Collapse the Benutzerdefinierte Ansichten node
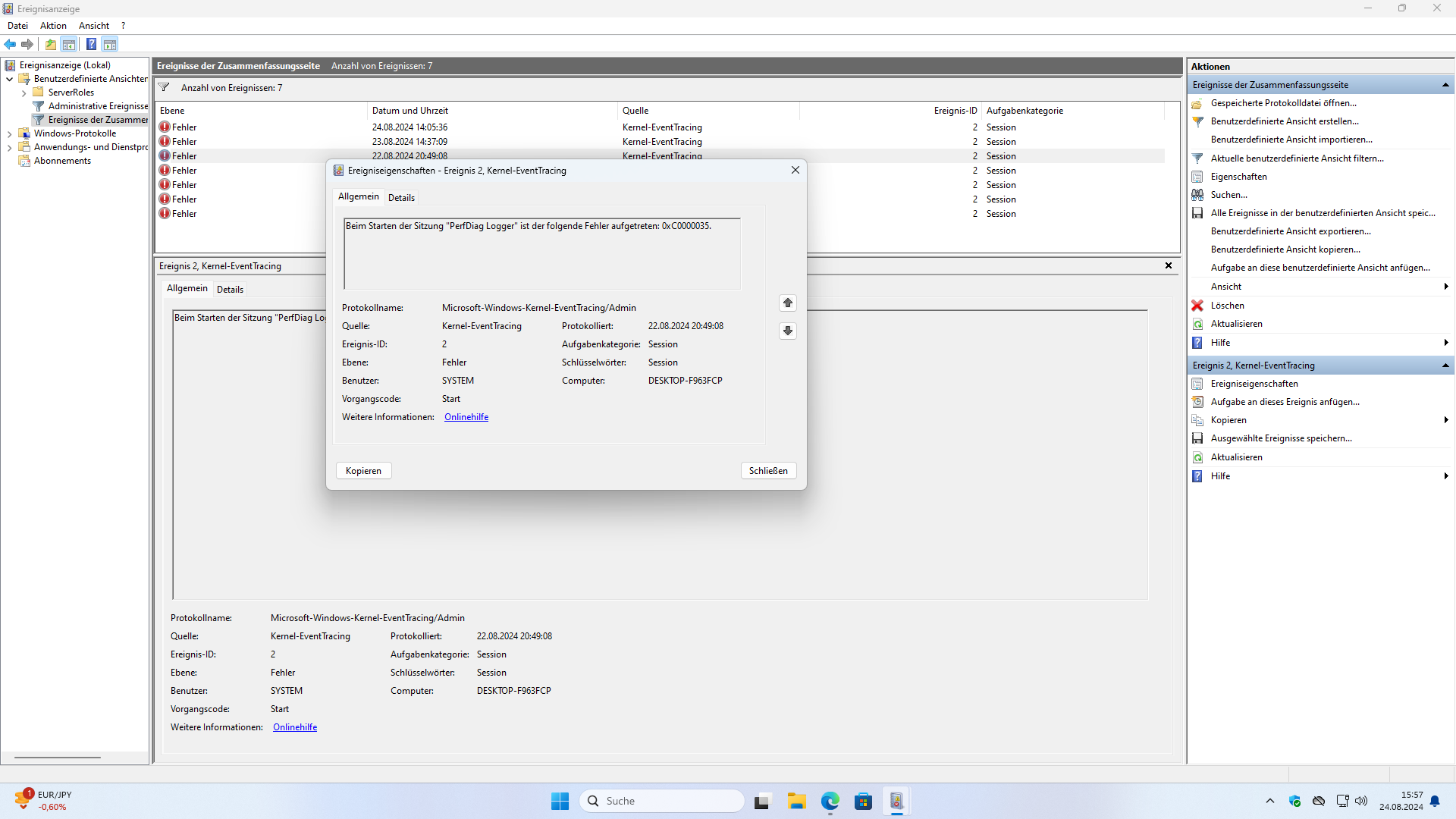1456x819 pixels. click(x=9, y=79)
